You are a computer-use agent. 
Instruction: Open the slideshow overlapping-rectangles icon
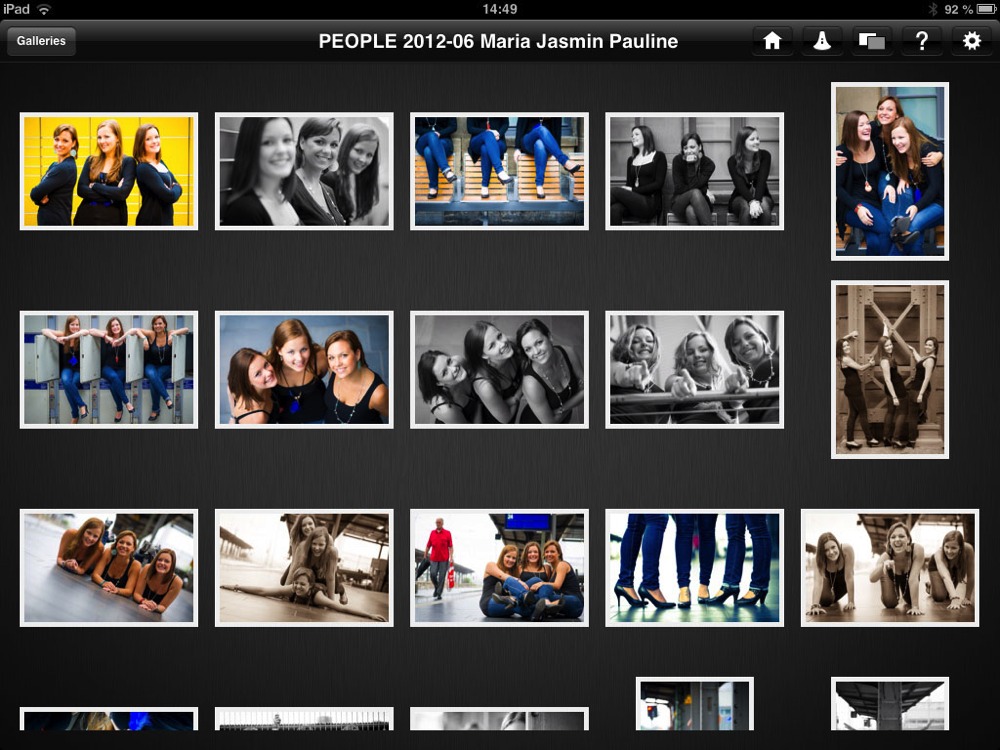872,41
